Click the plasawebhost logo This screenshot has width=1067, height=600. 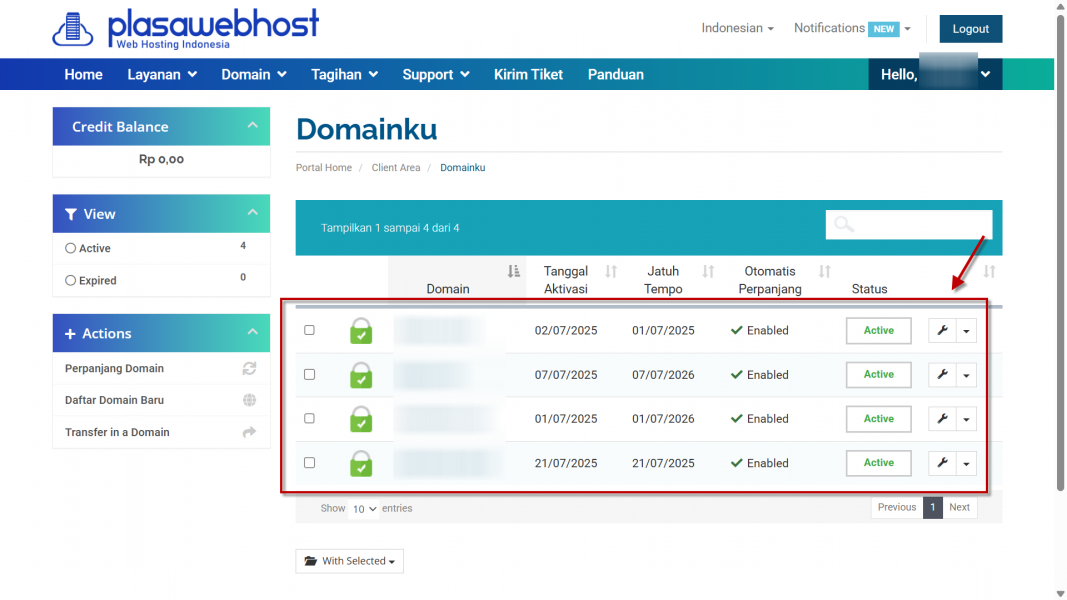(186, 28)
